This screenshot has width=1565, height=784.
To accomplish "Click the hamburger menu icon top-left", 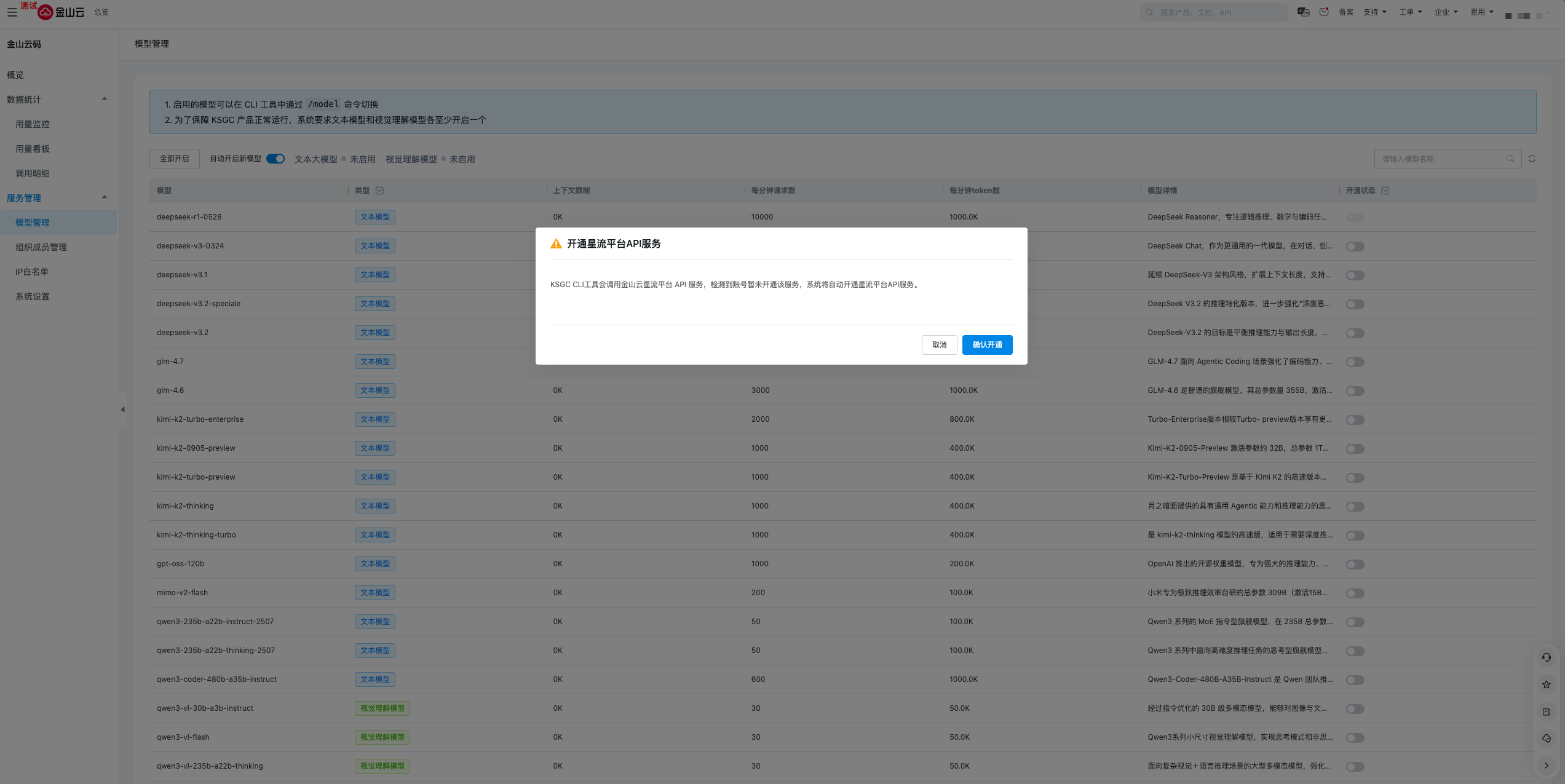I will (x=12, y=12).
